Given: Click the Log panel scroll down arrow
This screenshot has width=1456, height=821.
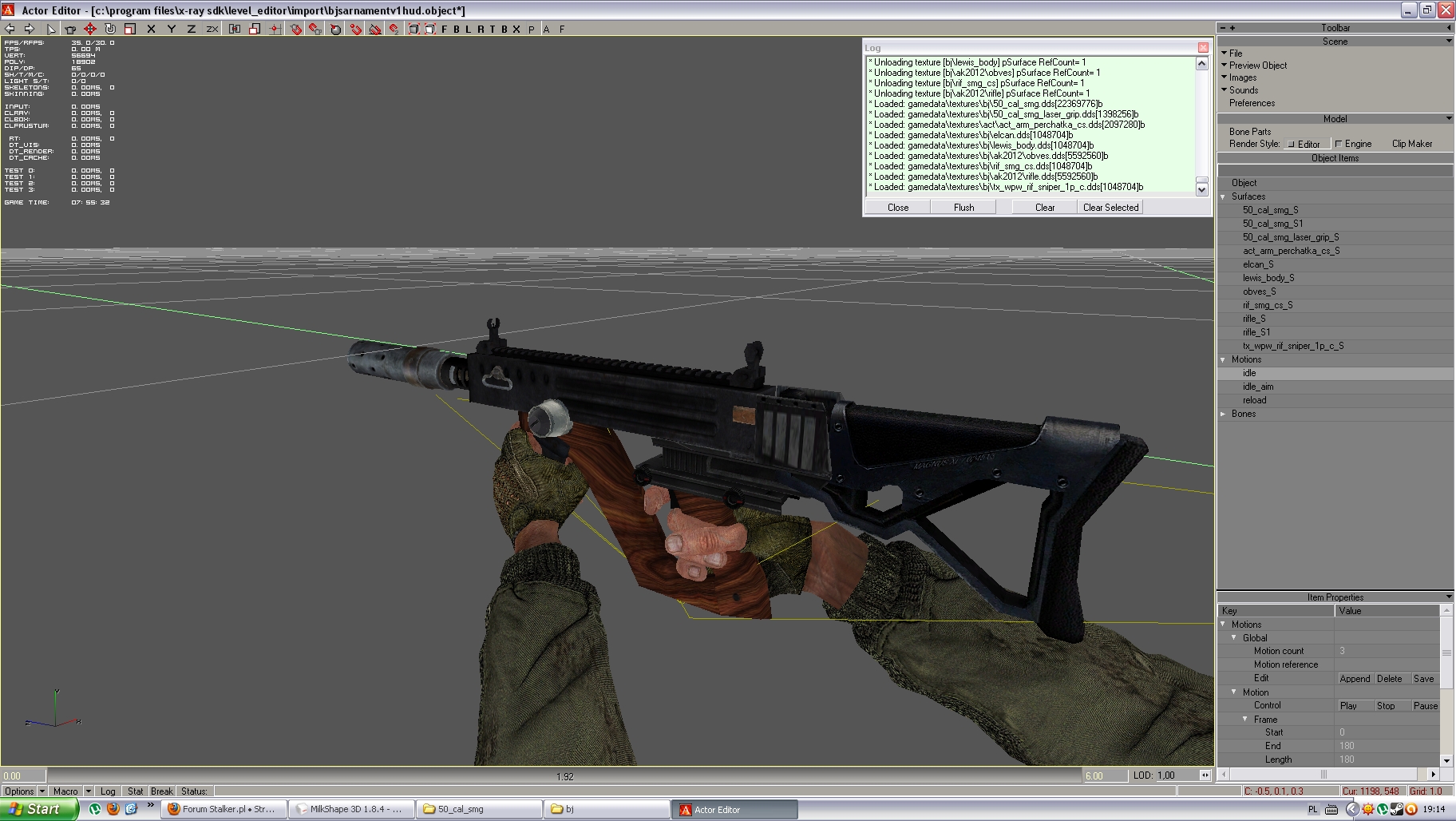Looking at the screenshot, I should point(1201,189).
